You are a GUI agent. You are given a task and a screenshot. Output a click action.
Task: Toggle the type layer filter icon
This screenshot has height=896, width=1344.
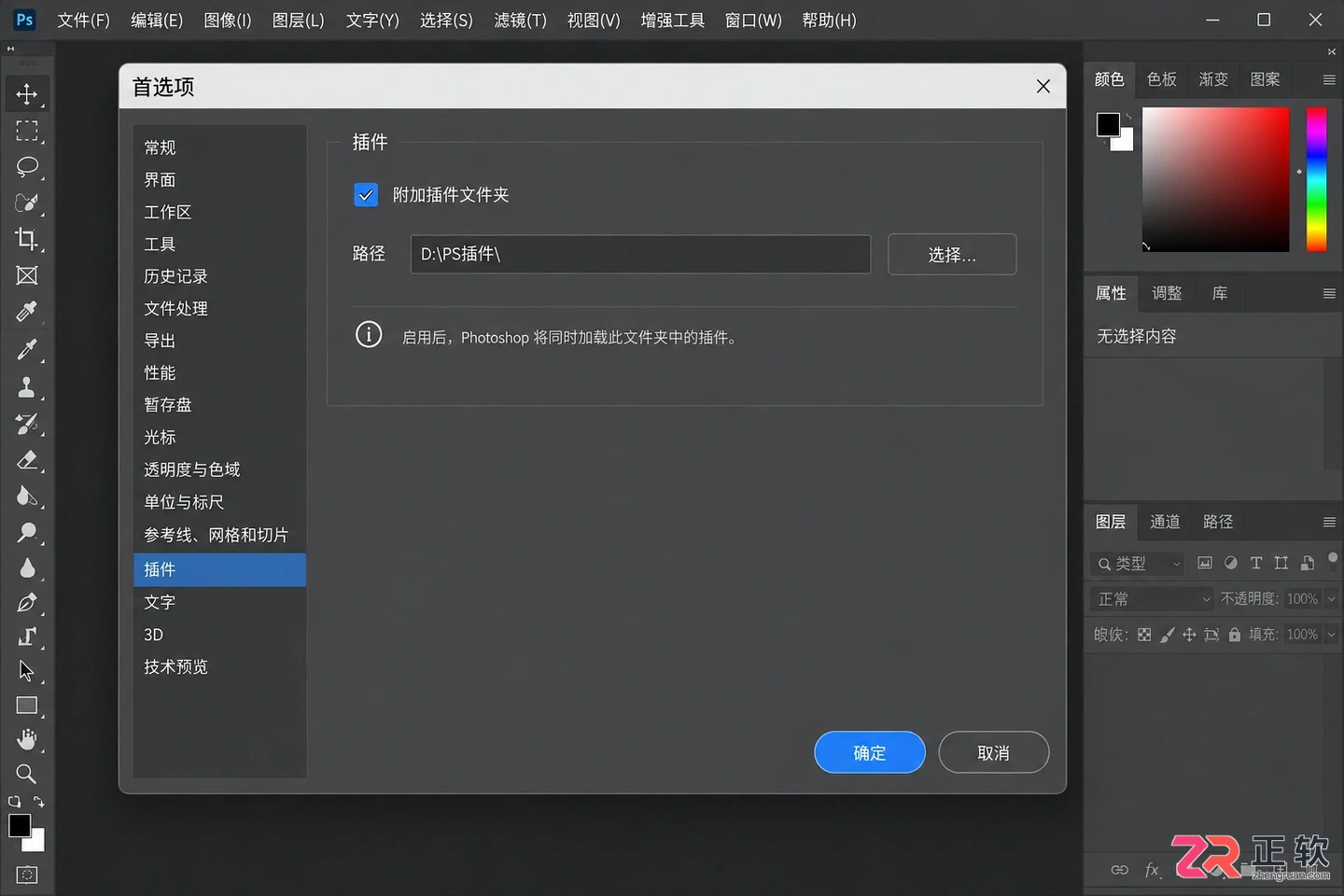click(x=1256, y=563)
